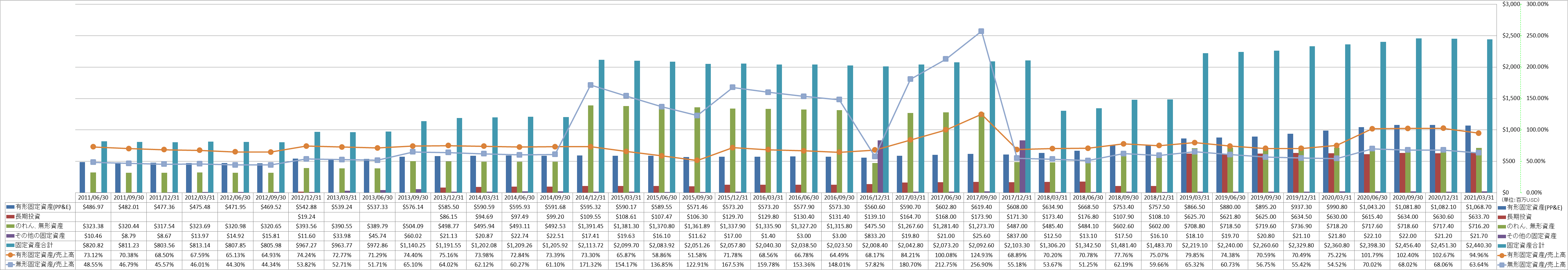This screenshot has width=1568, height=270.
Task: Select the 2017/09/30 date column header
Action: pos(981,198)
